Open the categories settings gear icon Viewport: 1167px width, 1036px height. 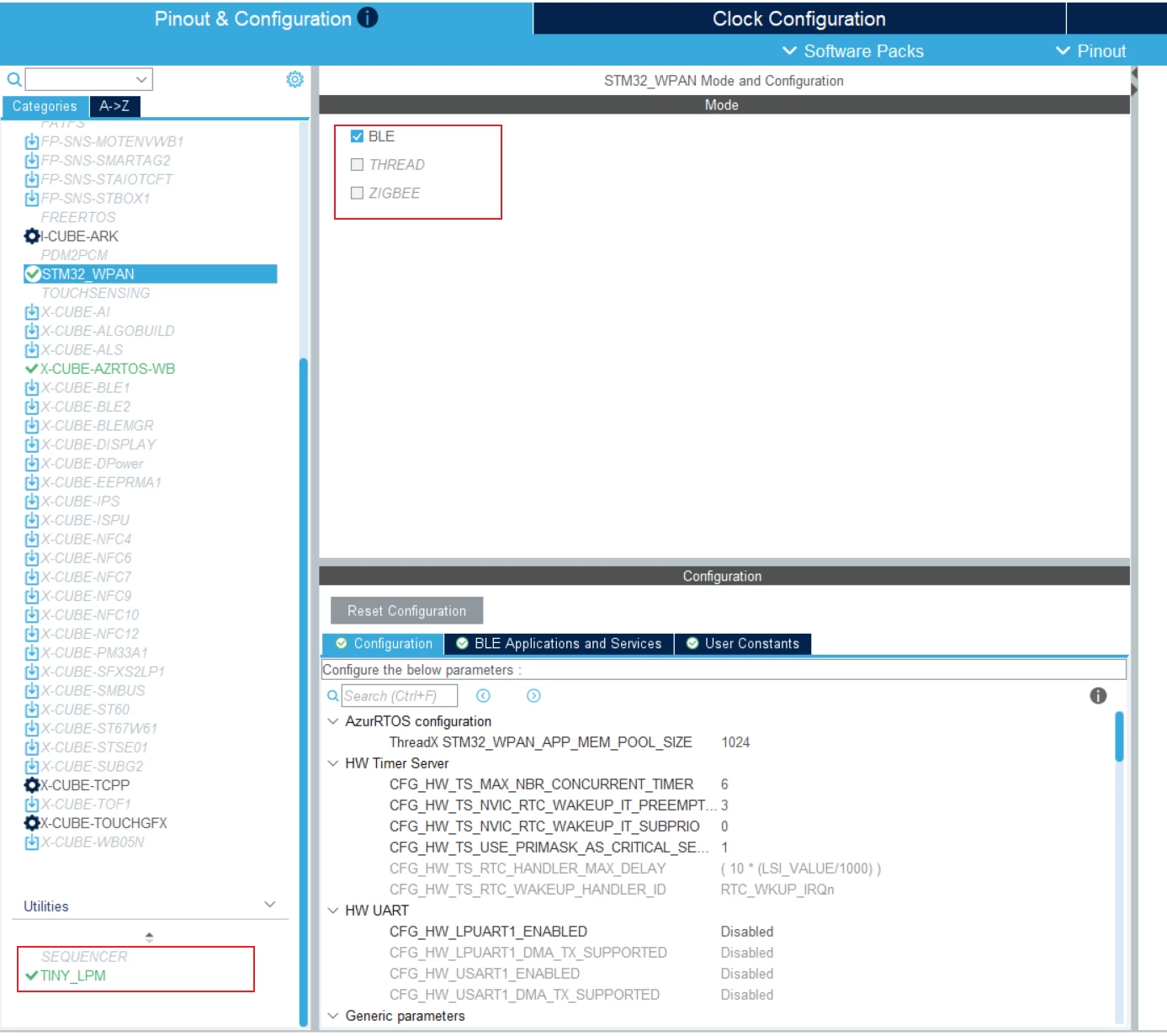pyautogui.click(x=294, y=79)
